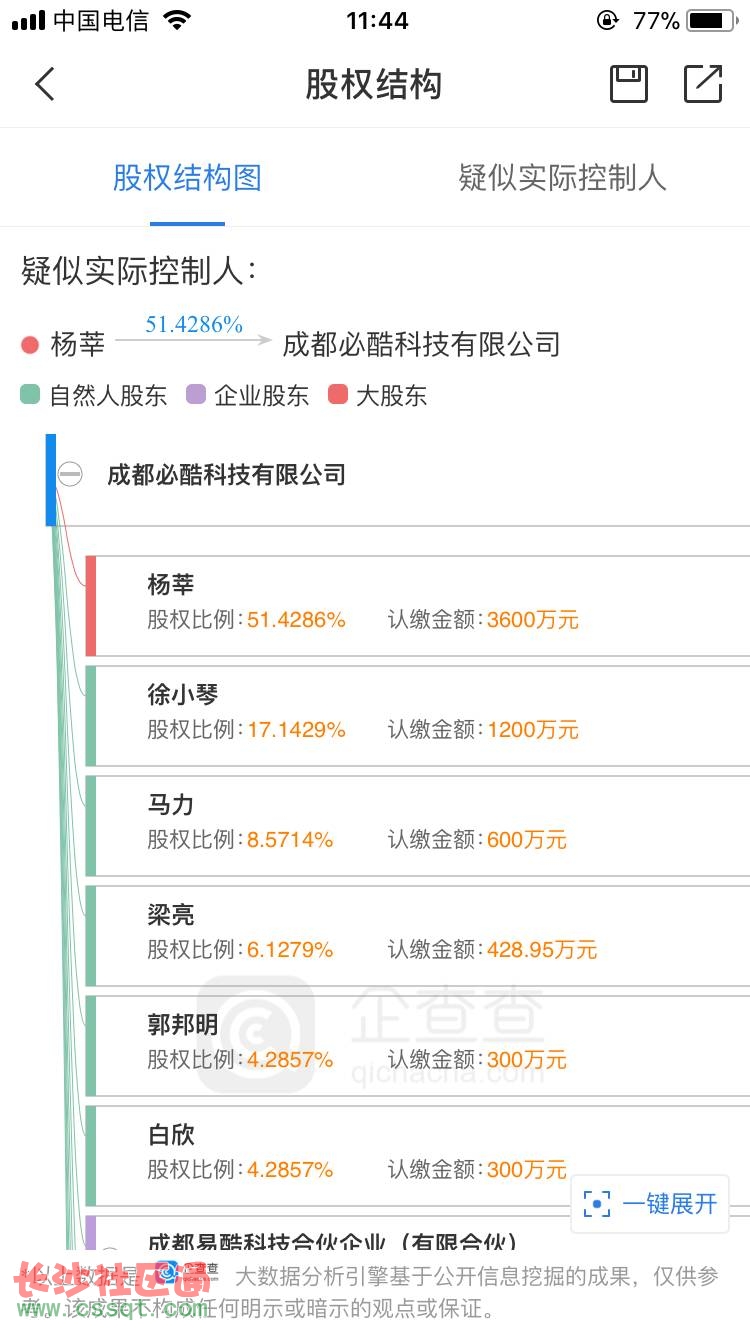
Task: Select the 股权结构图 tab
Action: [187, 178]
